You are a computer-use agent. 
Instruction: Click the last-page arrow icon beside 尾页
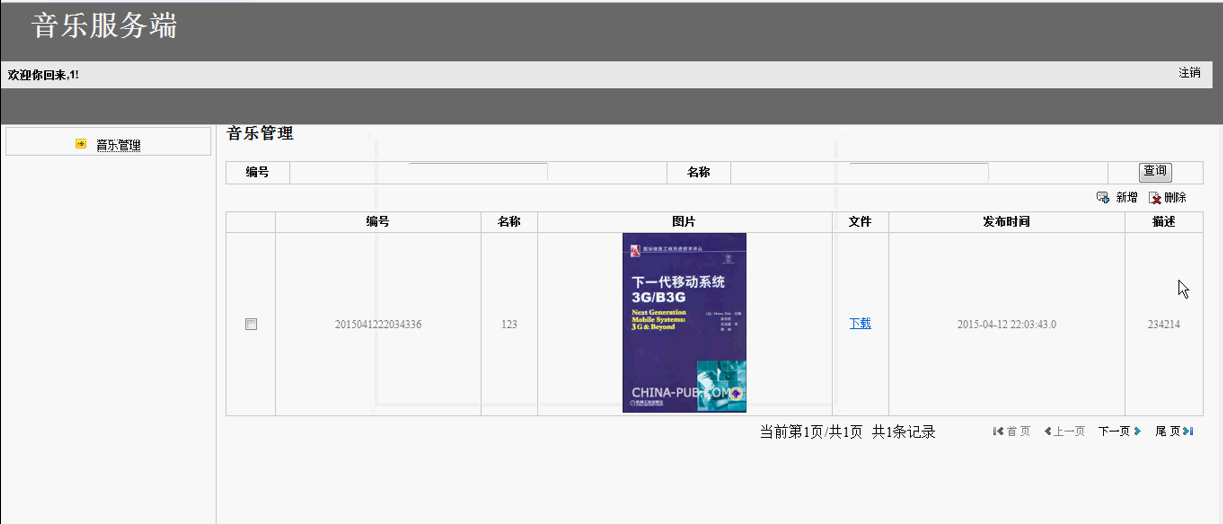[1188, 431]
